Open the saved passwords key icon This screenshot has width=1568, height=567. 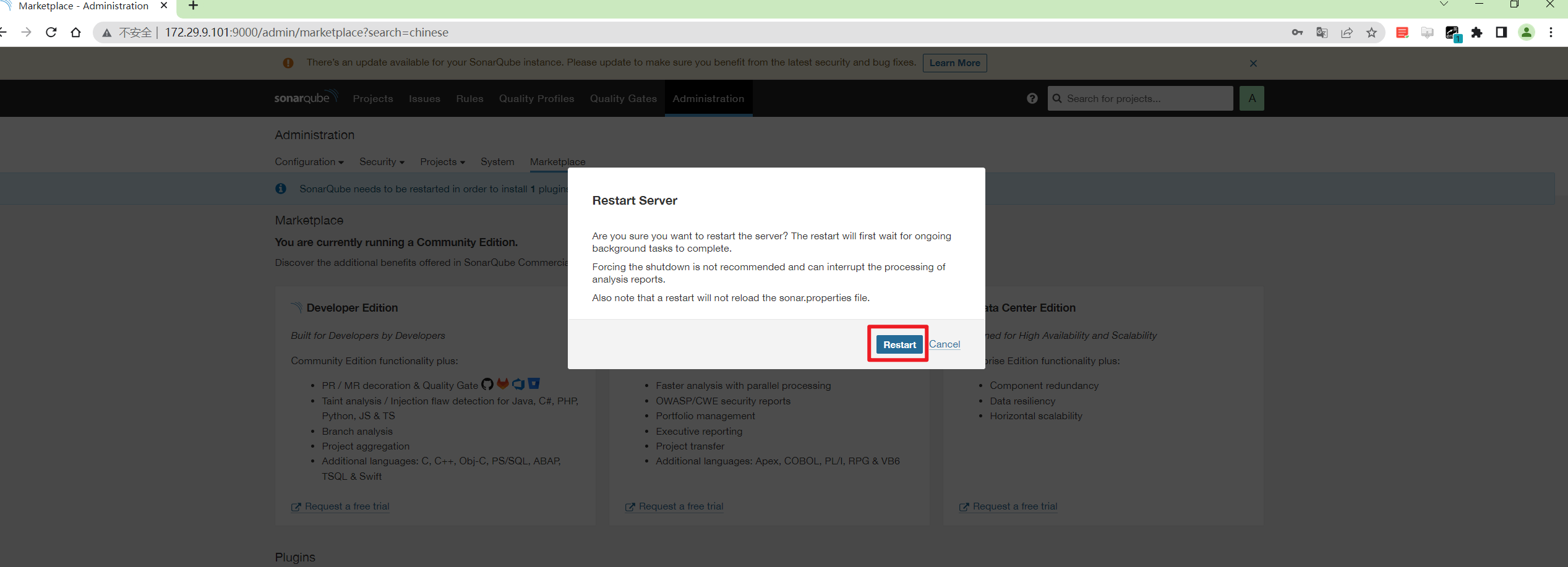1297,32
